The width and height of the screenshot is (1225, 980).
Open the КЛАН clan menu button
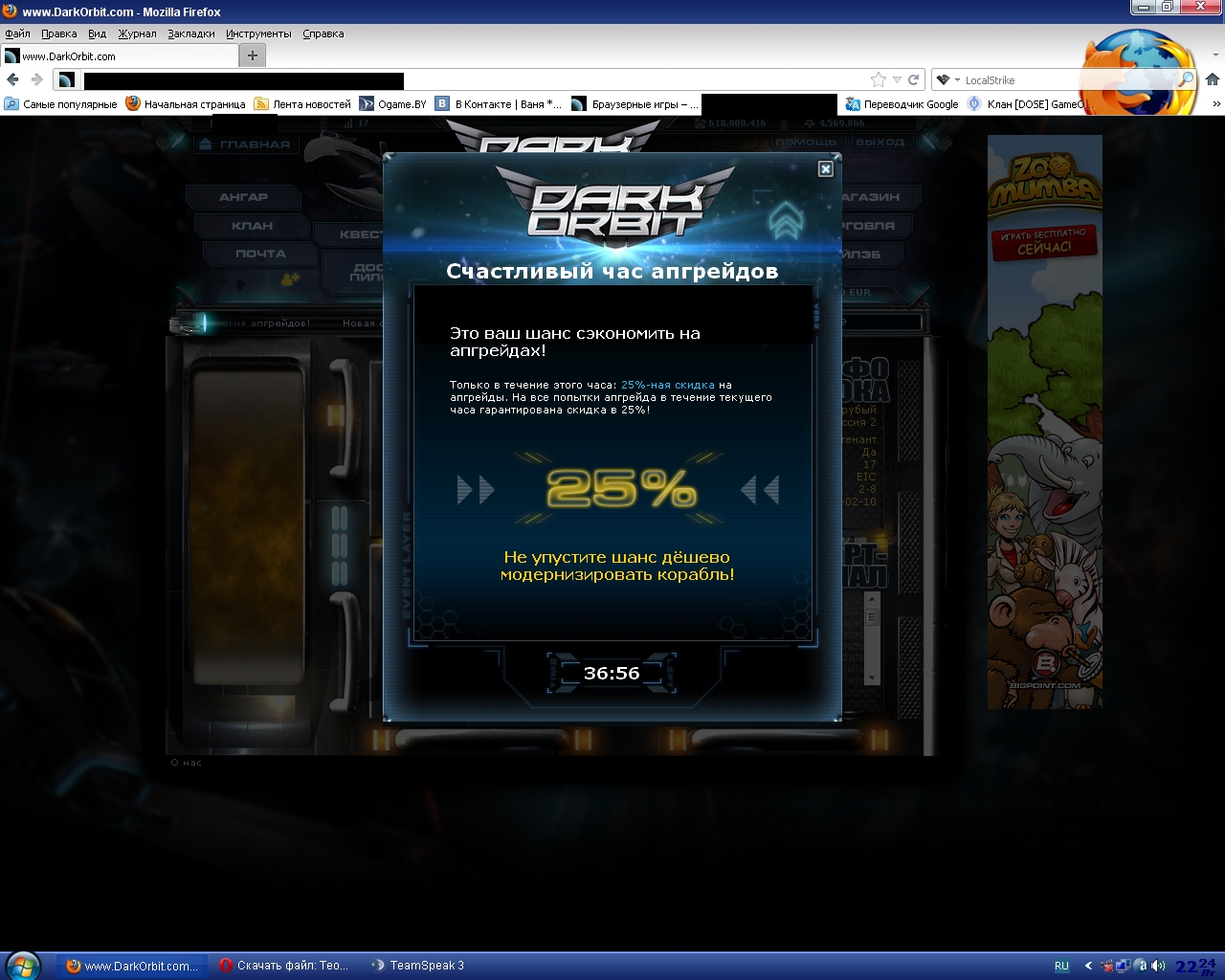[252, 226]
